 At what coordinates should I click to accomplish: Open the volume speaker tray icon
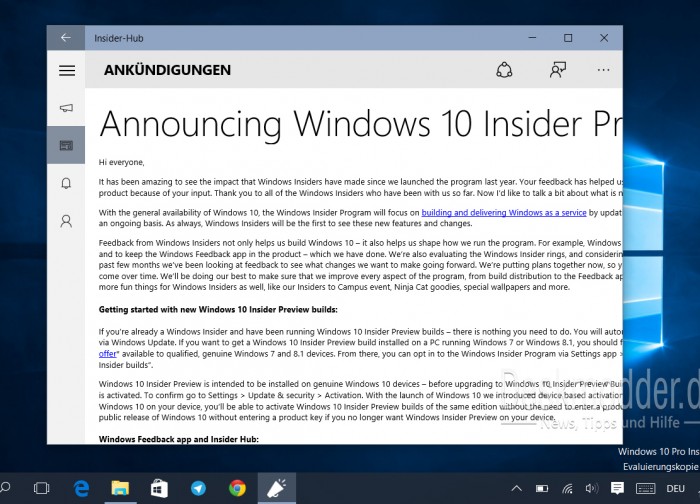tap(592, 488)
